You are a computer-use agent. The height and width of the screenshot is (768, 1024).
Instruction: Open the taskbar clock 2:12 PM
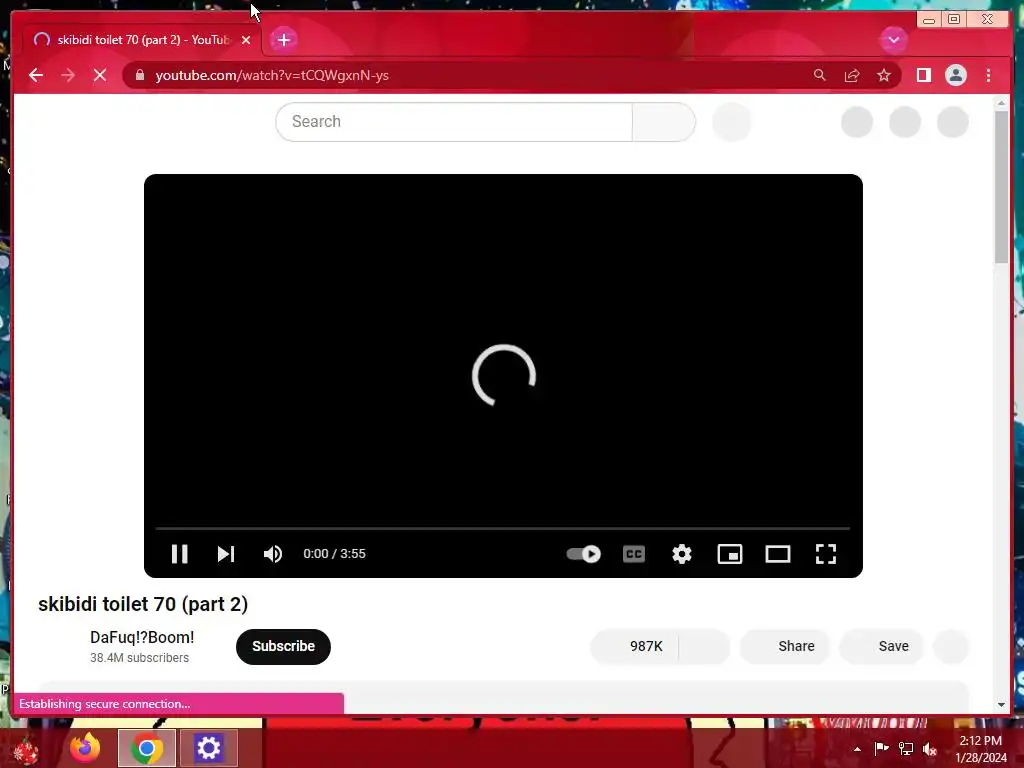(980, 749)
